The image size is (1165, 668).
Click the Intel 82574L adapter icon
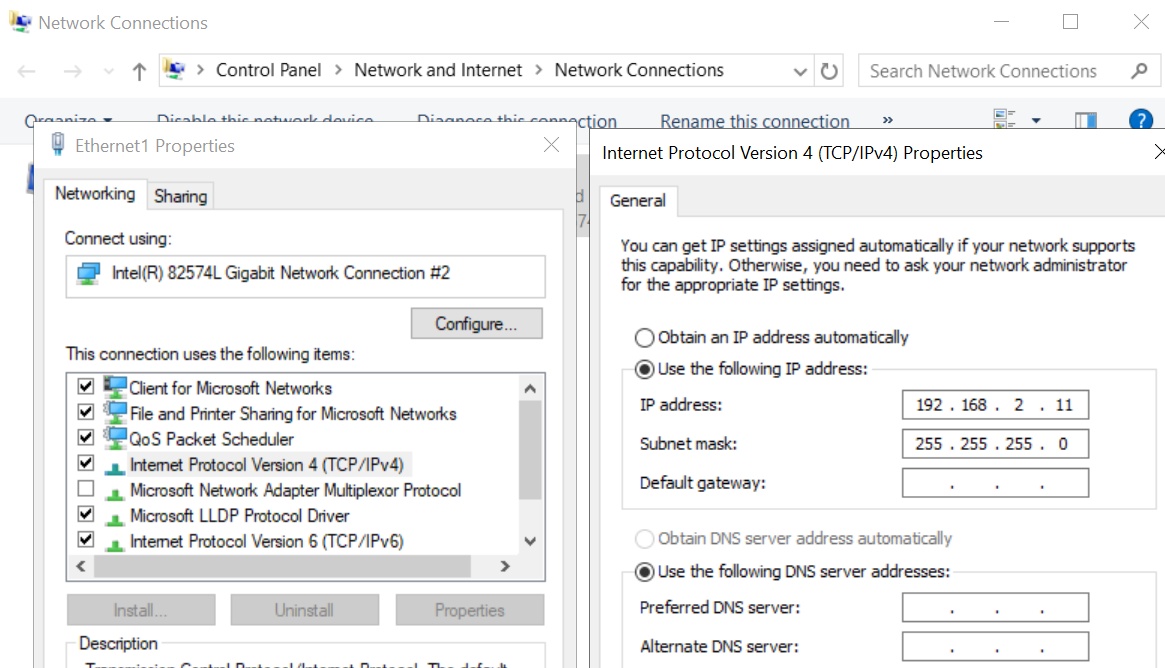coord(88,273)
